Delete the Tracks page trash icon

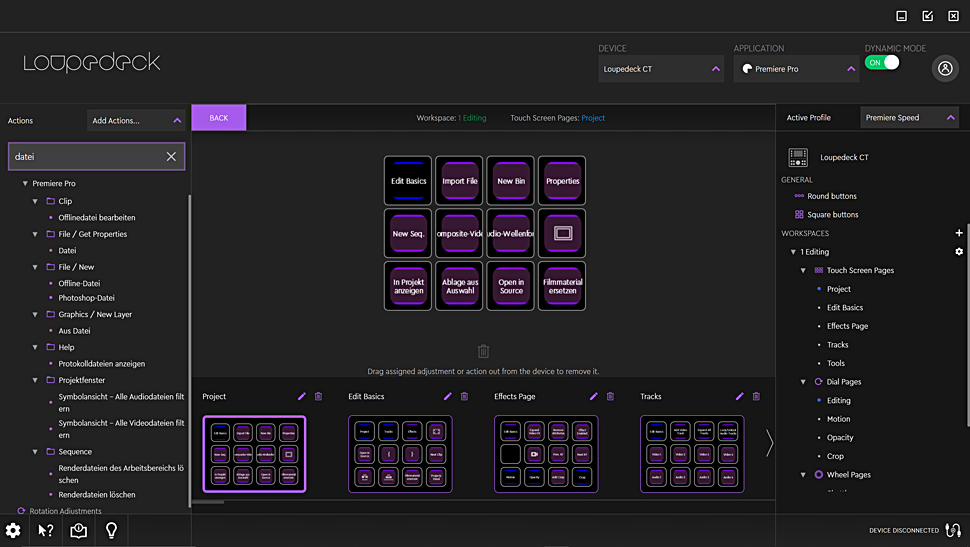click(756, 396)
